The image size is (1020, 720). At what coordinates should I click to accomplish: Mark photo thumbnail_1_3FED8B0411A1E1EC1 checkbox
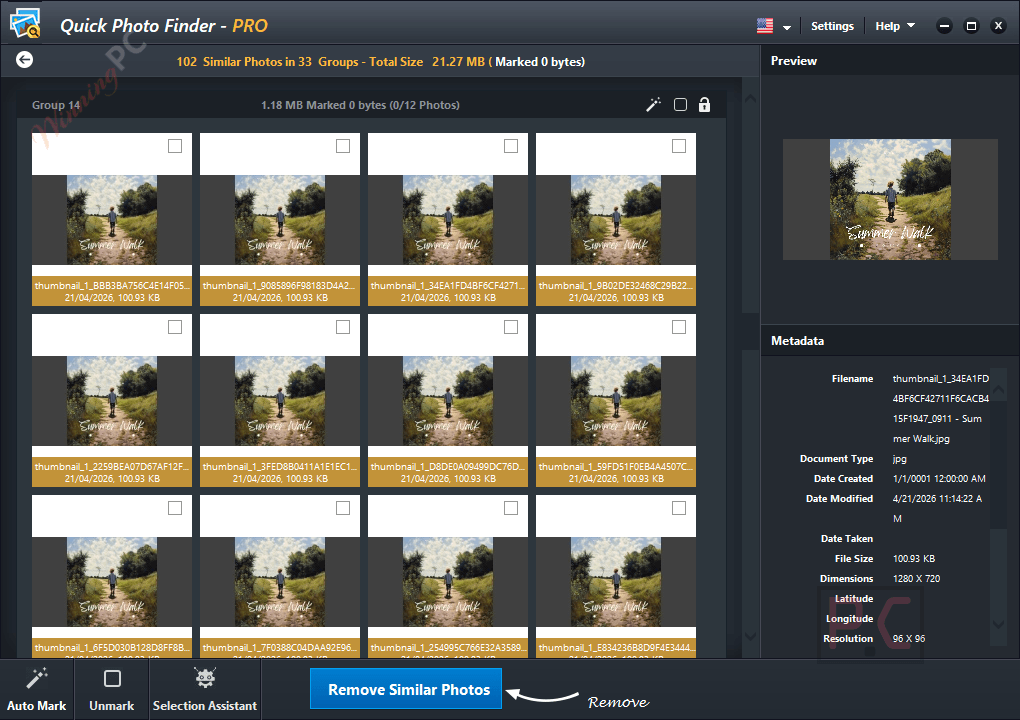coord(343,327)
